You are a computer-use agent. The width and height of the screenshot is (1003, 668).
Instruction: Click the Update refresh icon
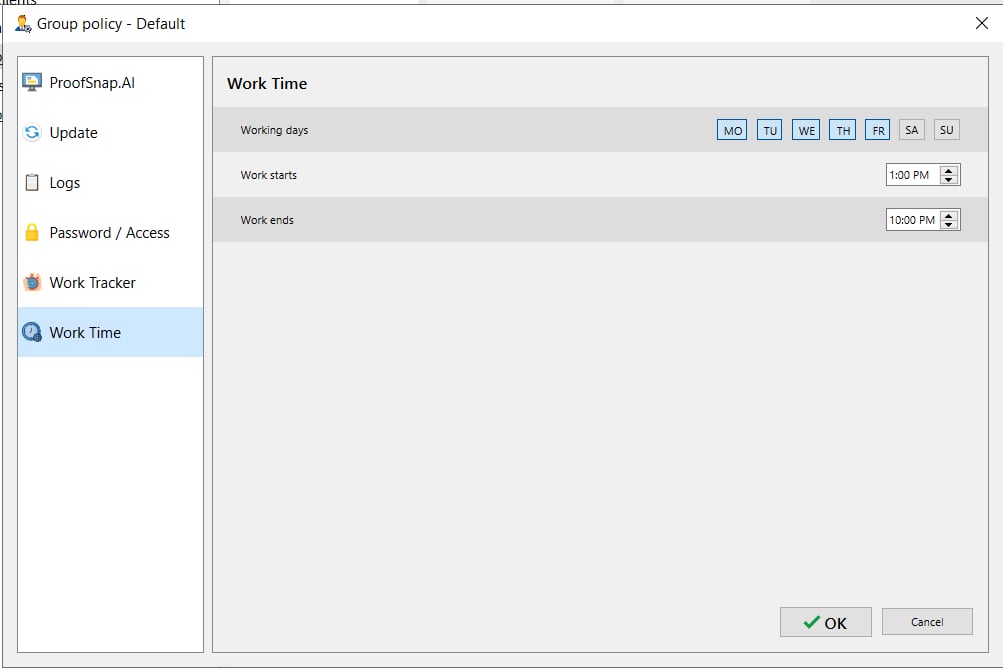pos(32,132)
